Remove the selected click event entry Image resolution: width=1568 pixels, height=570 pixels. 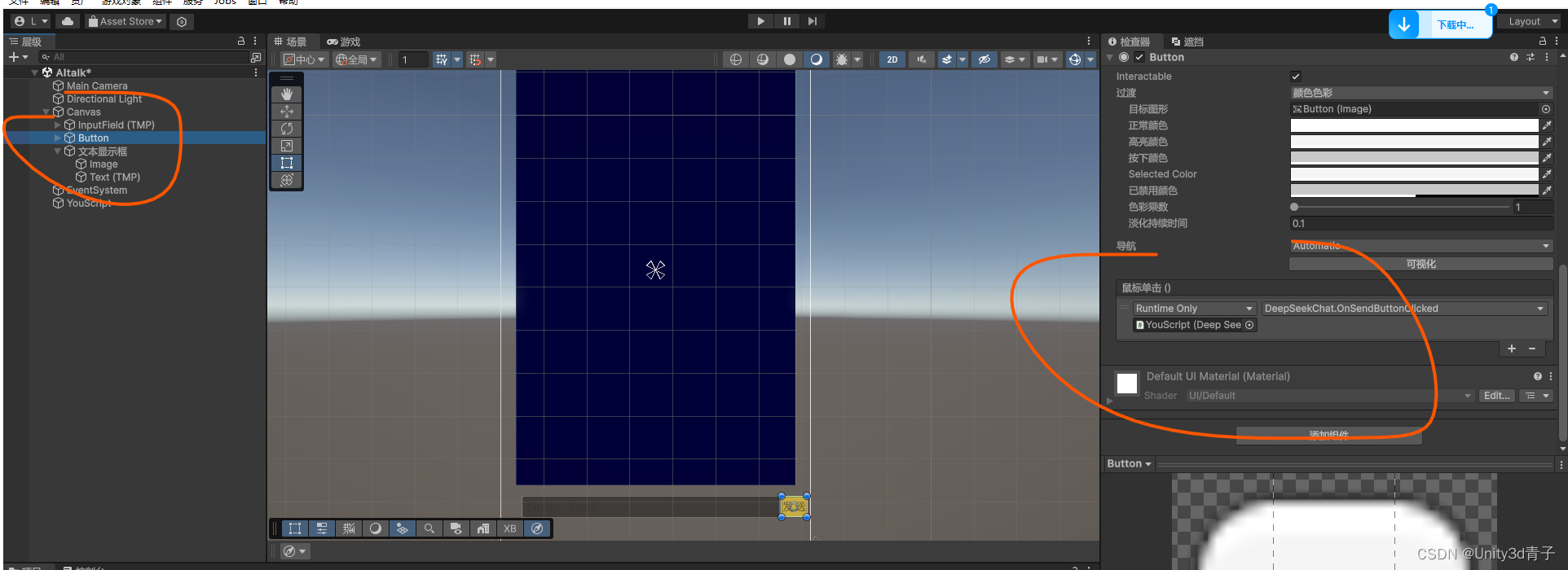click(x=1532, y=349)
